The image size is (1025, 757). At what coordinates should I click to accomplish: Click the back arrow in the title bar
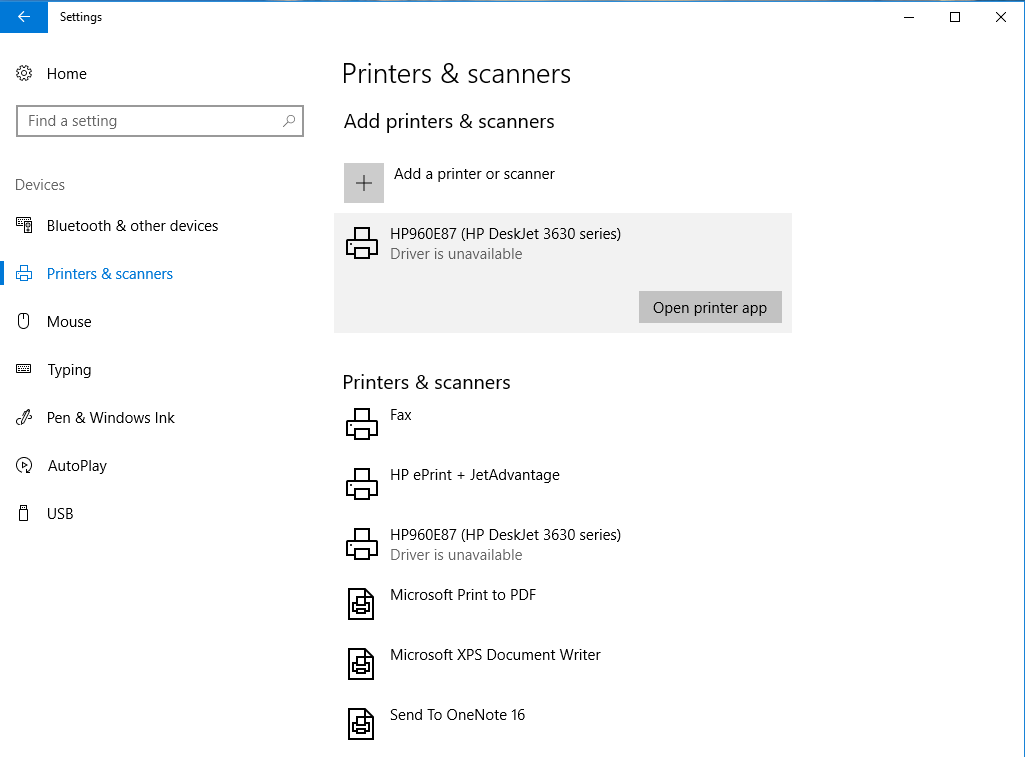pos(23,17)
